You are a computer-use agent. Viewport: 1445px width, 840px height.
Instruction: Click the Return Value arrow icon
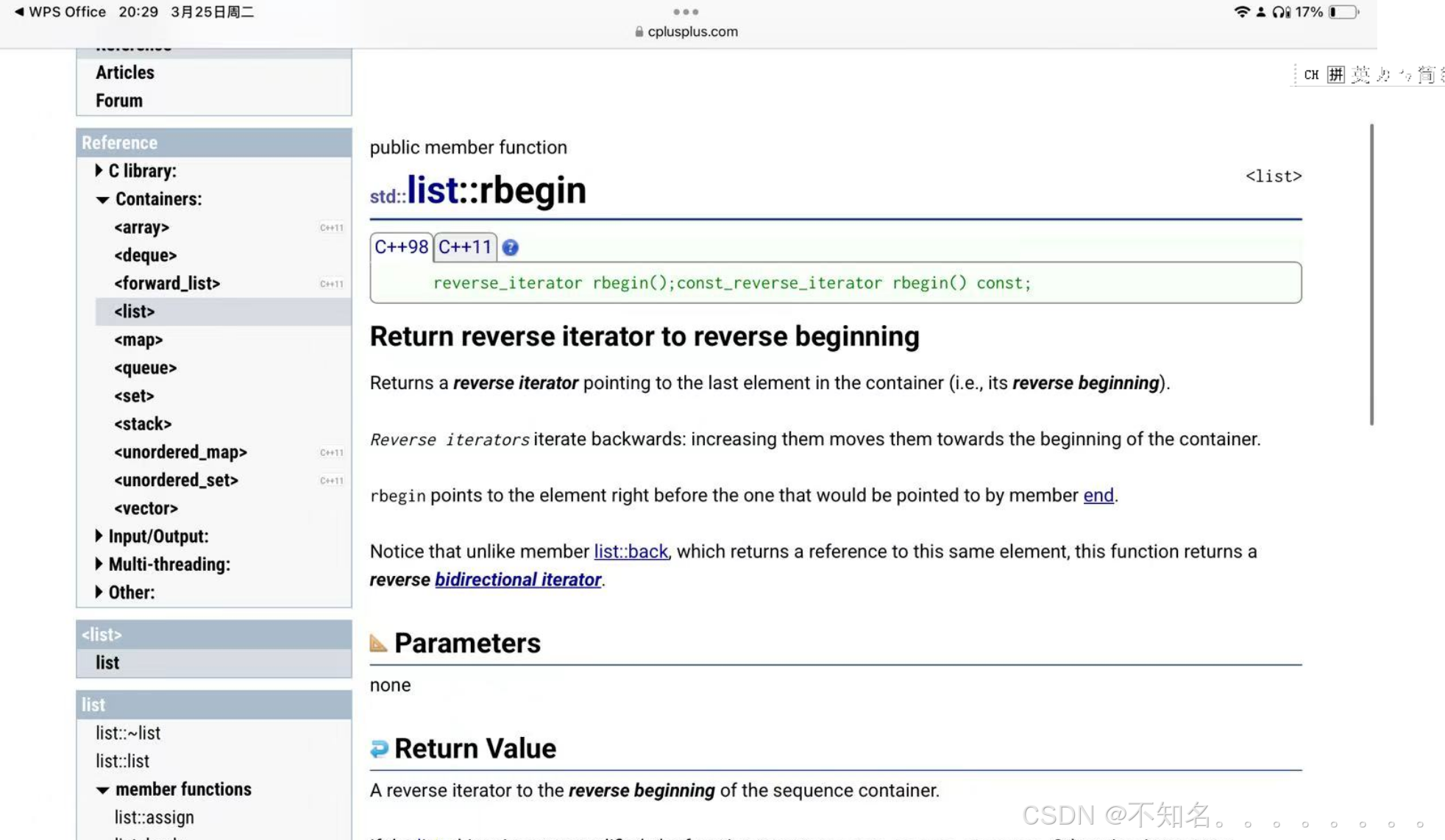coord(379,748)
